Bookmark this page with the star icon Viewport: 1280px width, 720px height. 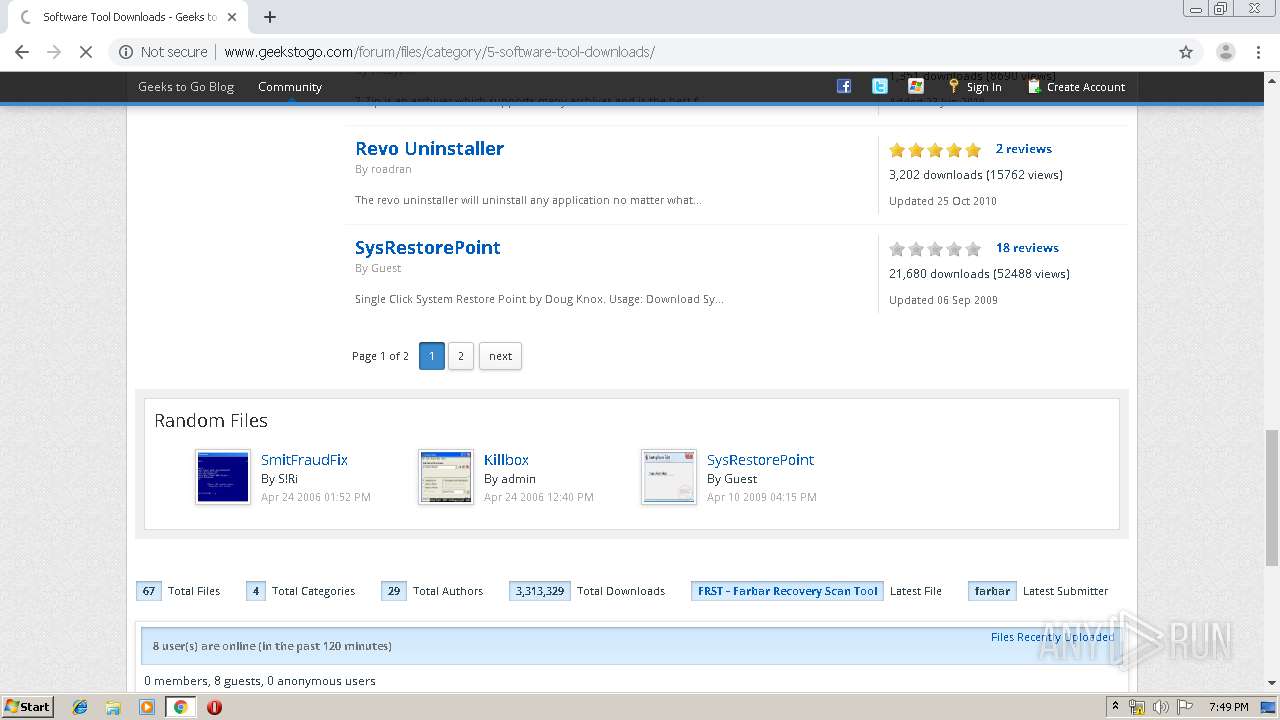1186,52
